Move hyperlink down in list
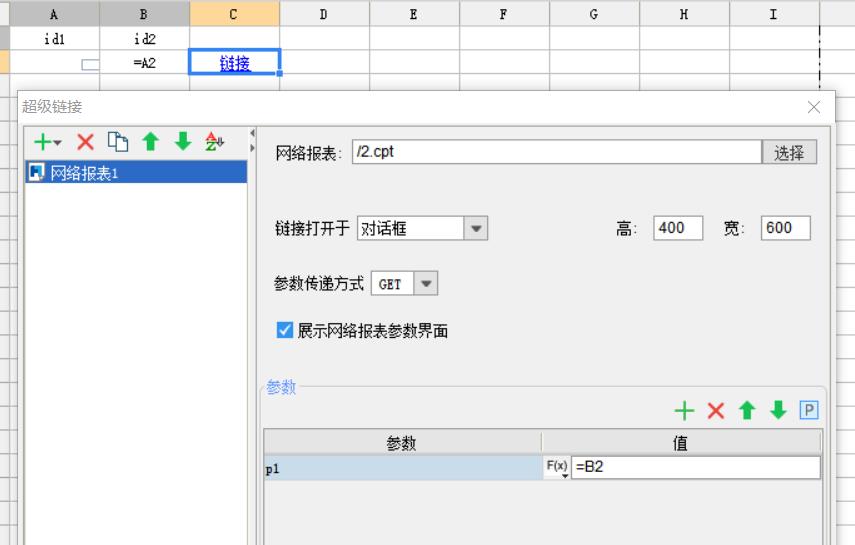The height and width of the screenshot is (545, 855). coord(183,142)
